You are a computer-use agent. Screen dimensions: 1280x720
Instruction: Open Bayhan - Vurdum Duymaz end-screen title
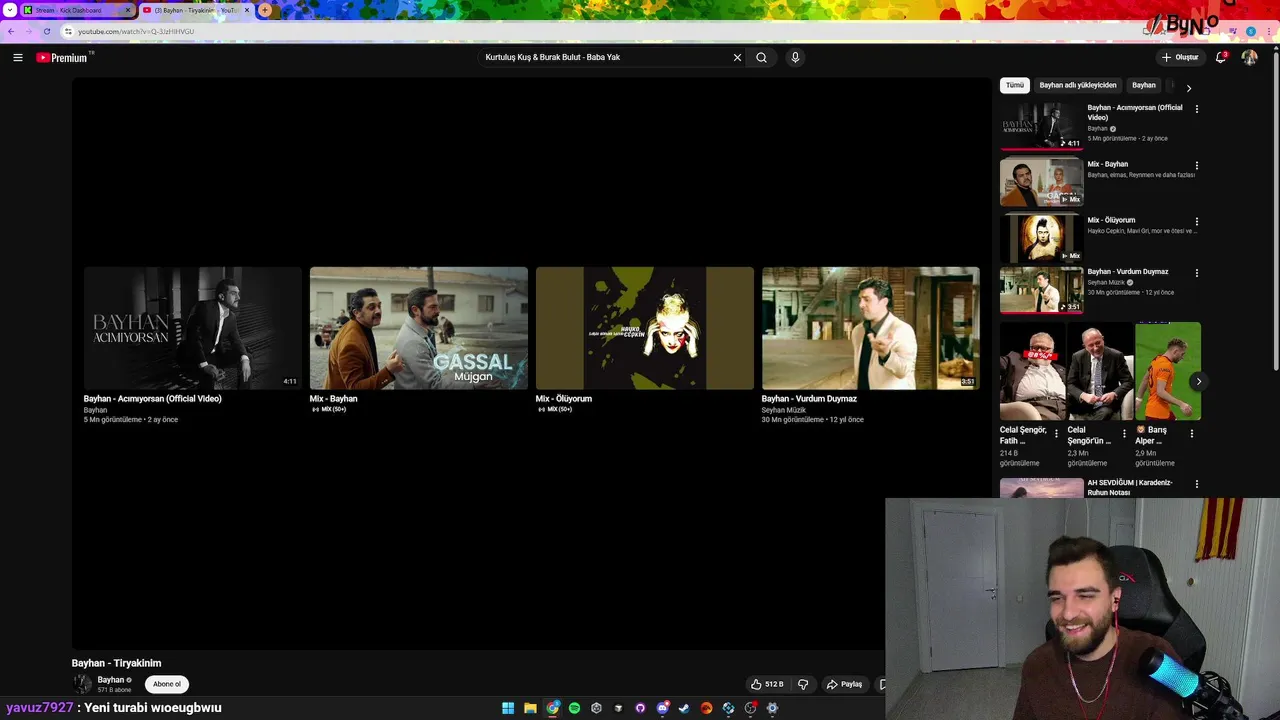[809, 399]
